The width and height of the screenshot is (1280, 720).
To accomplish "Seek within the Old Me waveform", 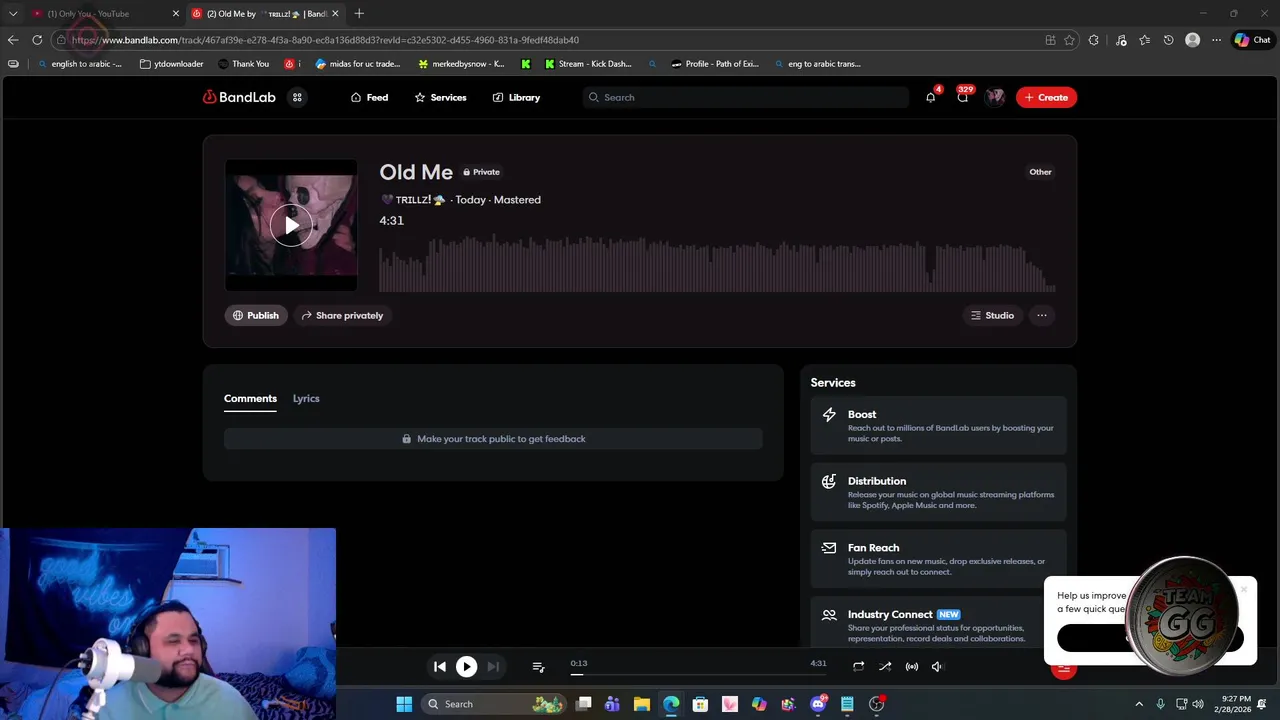I will (x=717, y=262).
